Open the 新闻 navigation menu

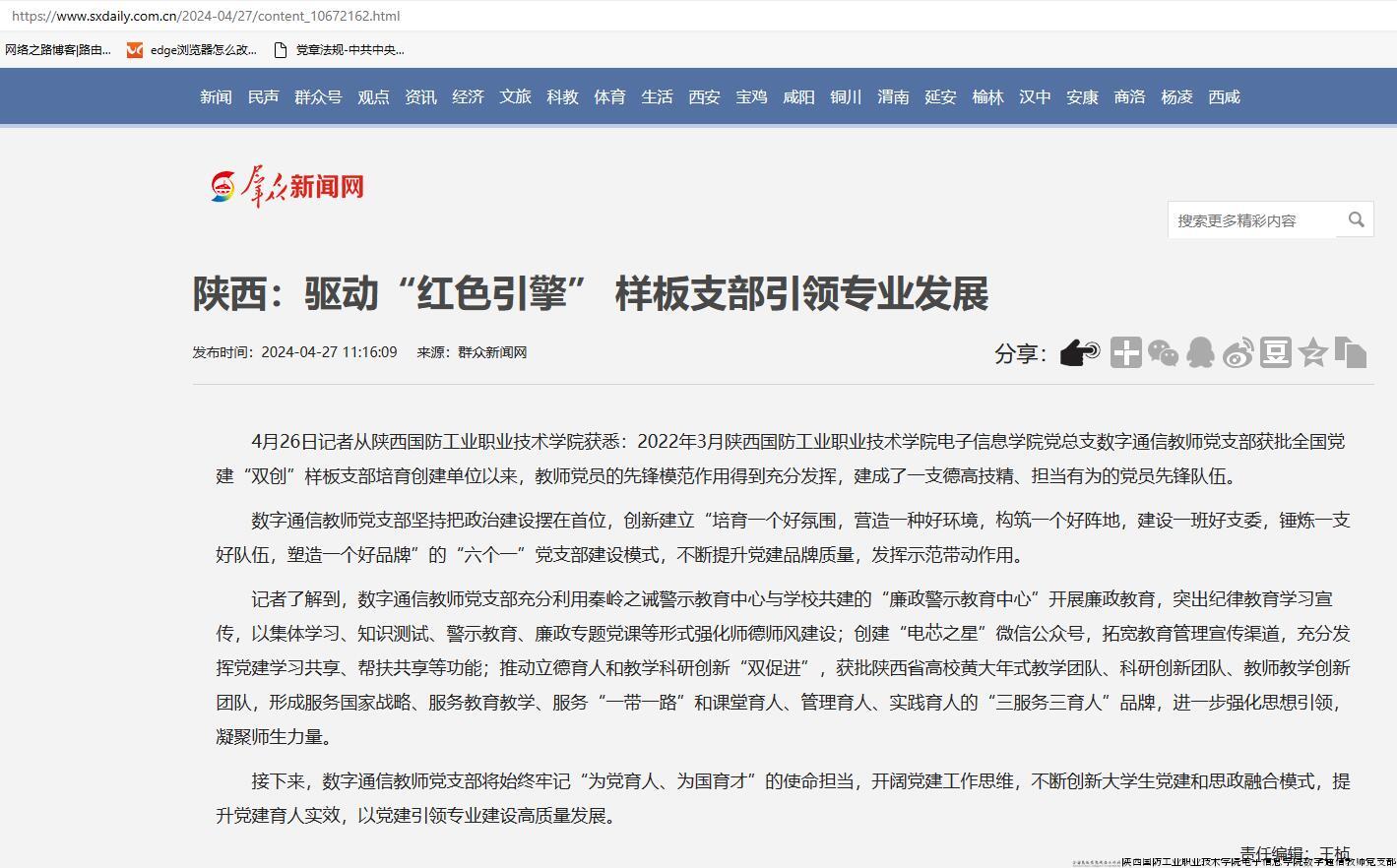(x=216, y=96)
